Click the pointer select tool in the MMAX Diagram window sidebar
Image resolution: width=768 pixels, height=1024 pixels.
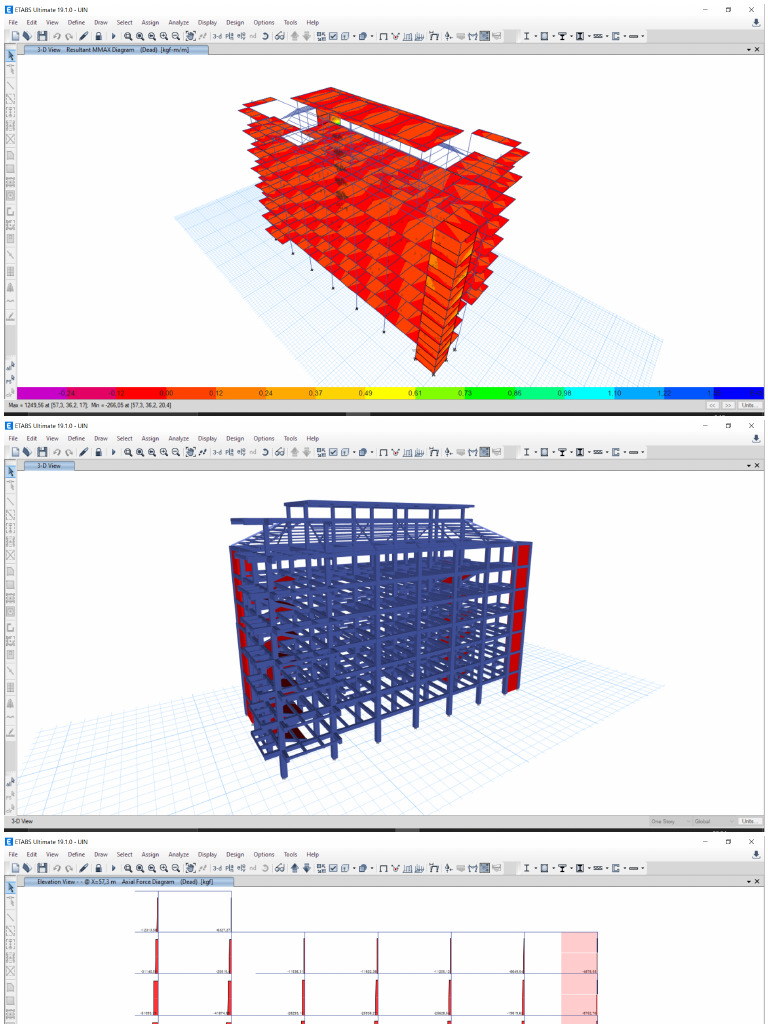11,56
